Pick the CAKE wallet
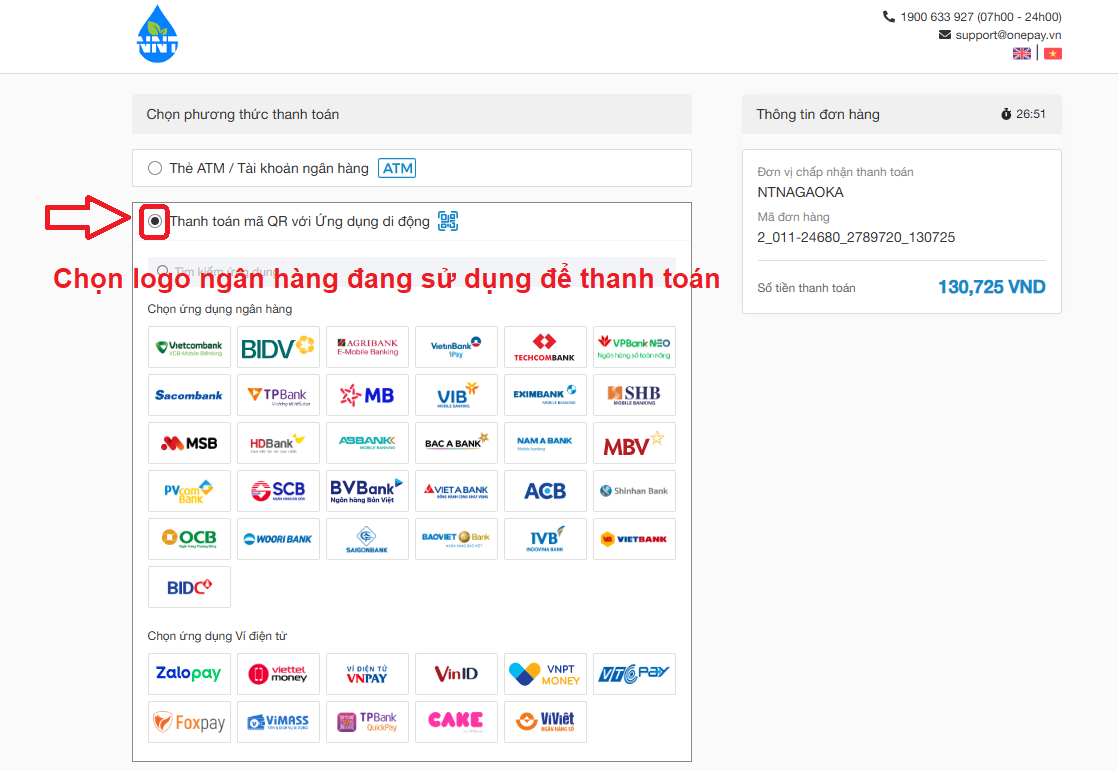This screenshot has width=1118, height=771. click(x=456, y=722)
